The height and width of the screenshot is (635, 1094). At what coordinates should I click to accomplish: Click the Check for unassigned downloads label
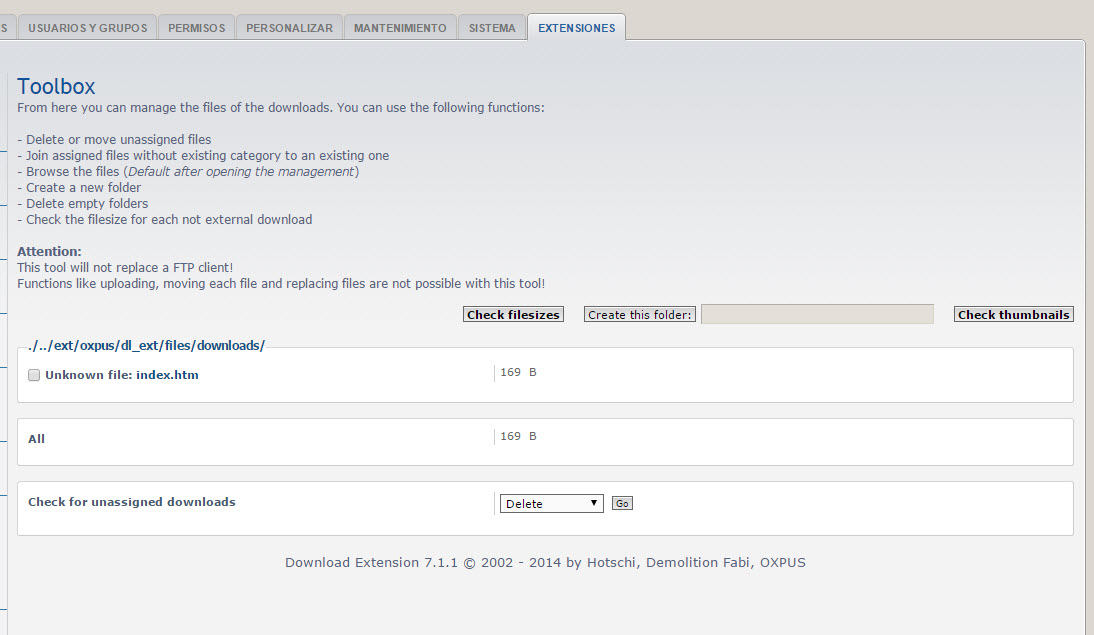(x=131, y=502)
